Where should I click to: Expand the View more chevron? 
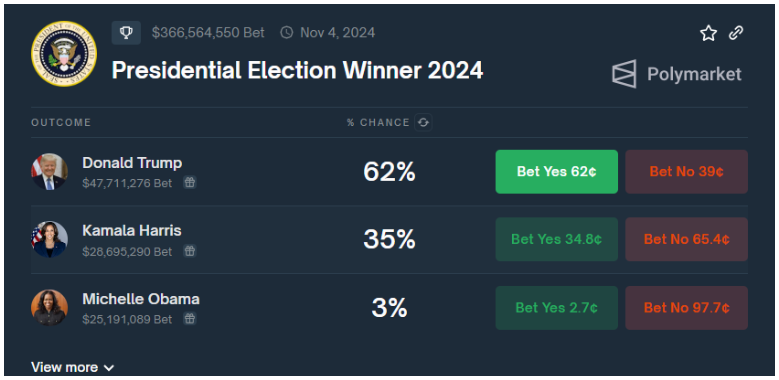(109, 368)
